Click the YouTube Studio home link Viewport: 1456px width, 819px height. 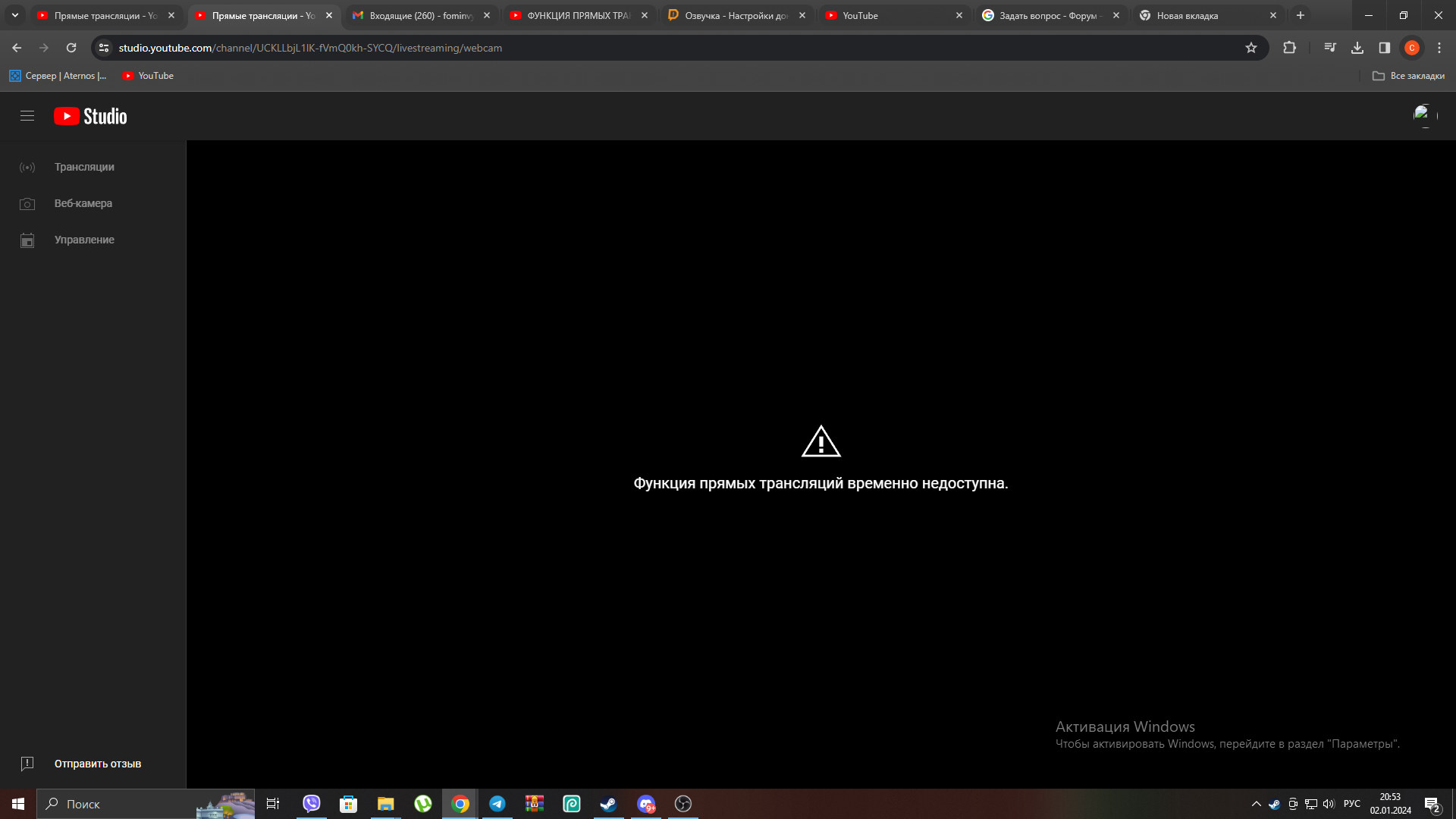[x=90, y=115]
